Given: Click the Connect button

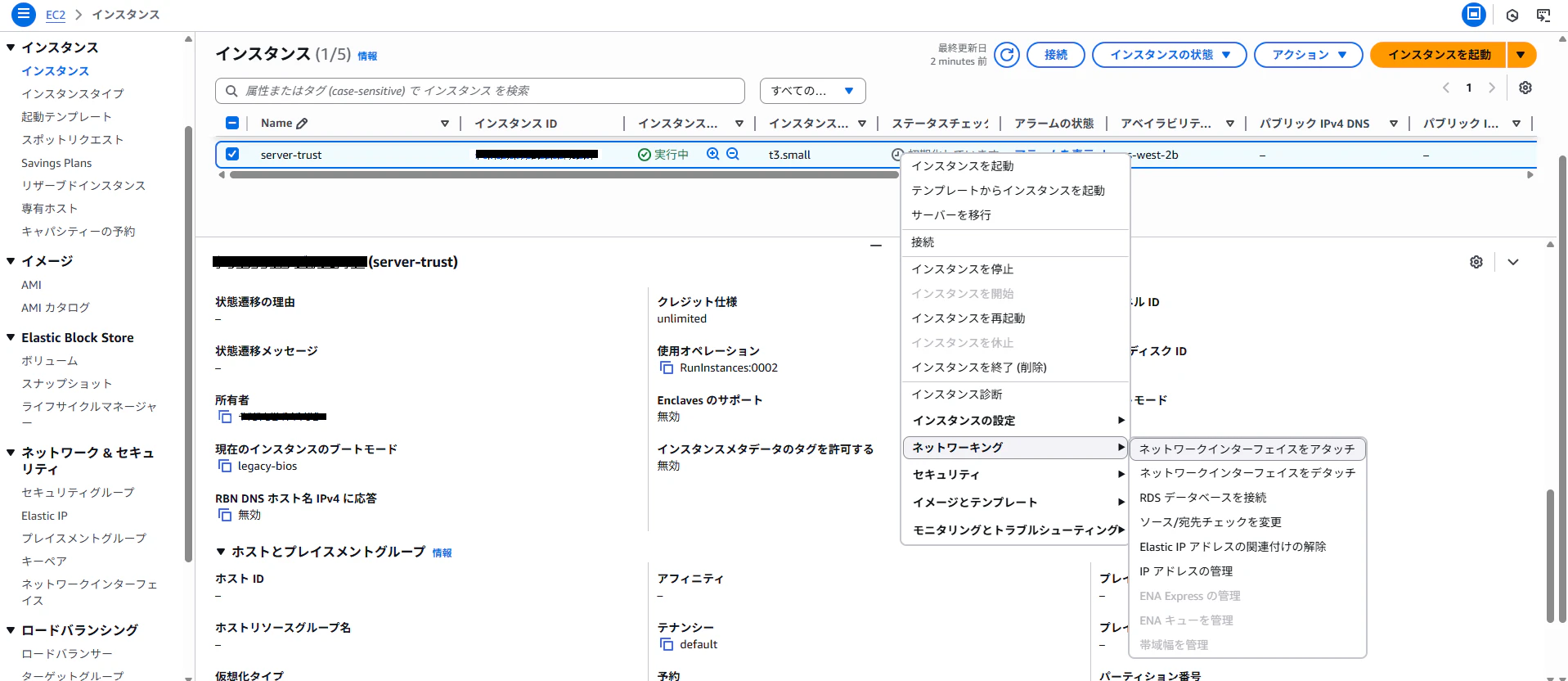Looking at the screenshot, I should click(x=1056, y=55).
